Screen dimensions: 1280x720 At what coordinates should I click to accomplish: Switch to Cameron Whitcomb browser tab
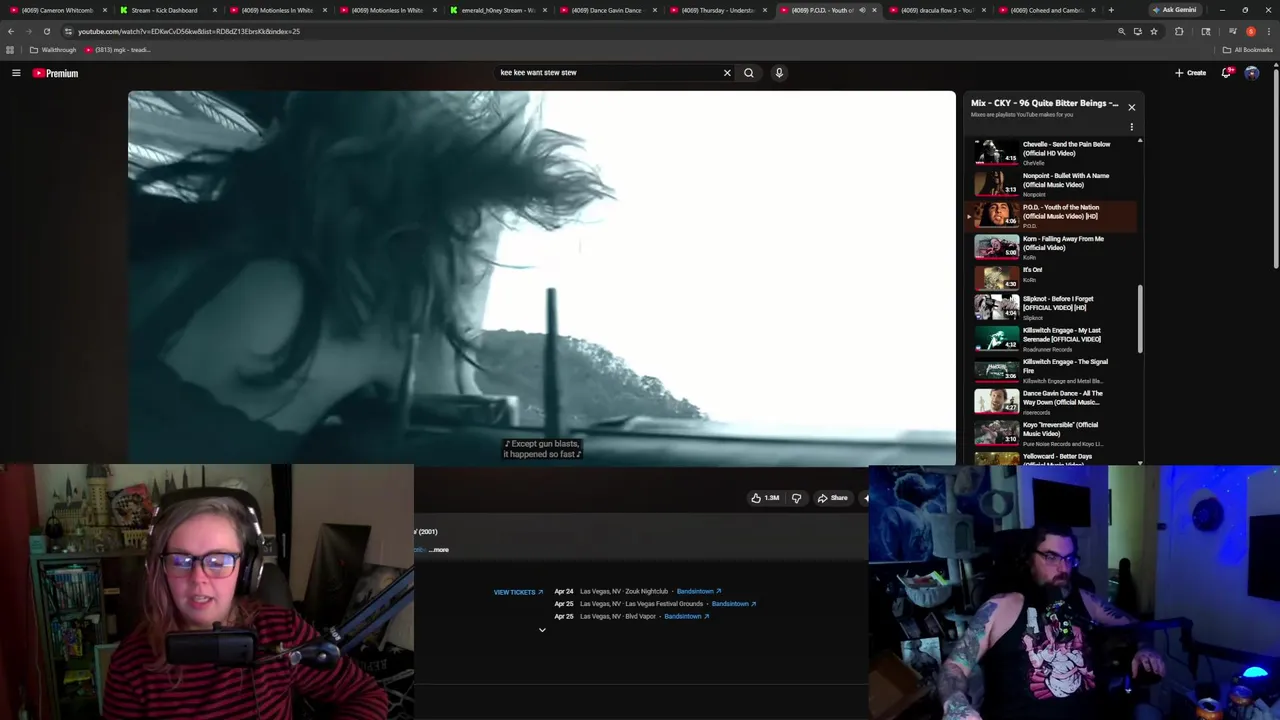coord(56,10)
